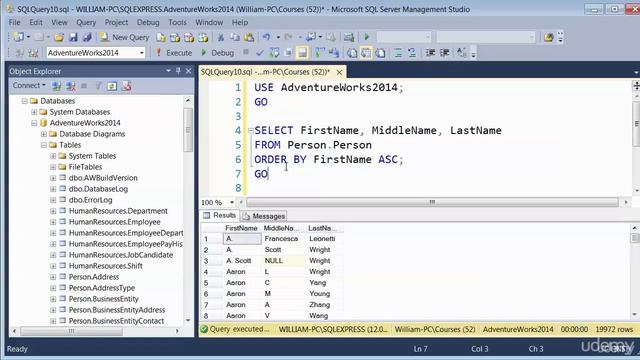The width and height of the screenshot is (640, 360).
Task: Click the Execute button with red exclamation
Action: click(x=174, y=53)
